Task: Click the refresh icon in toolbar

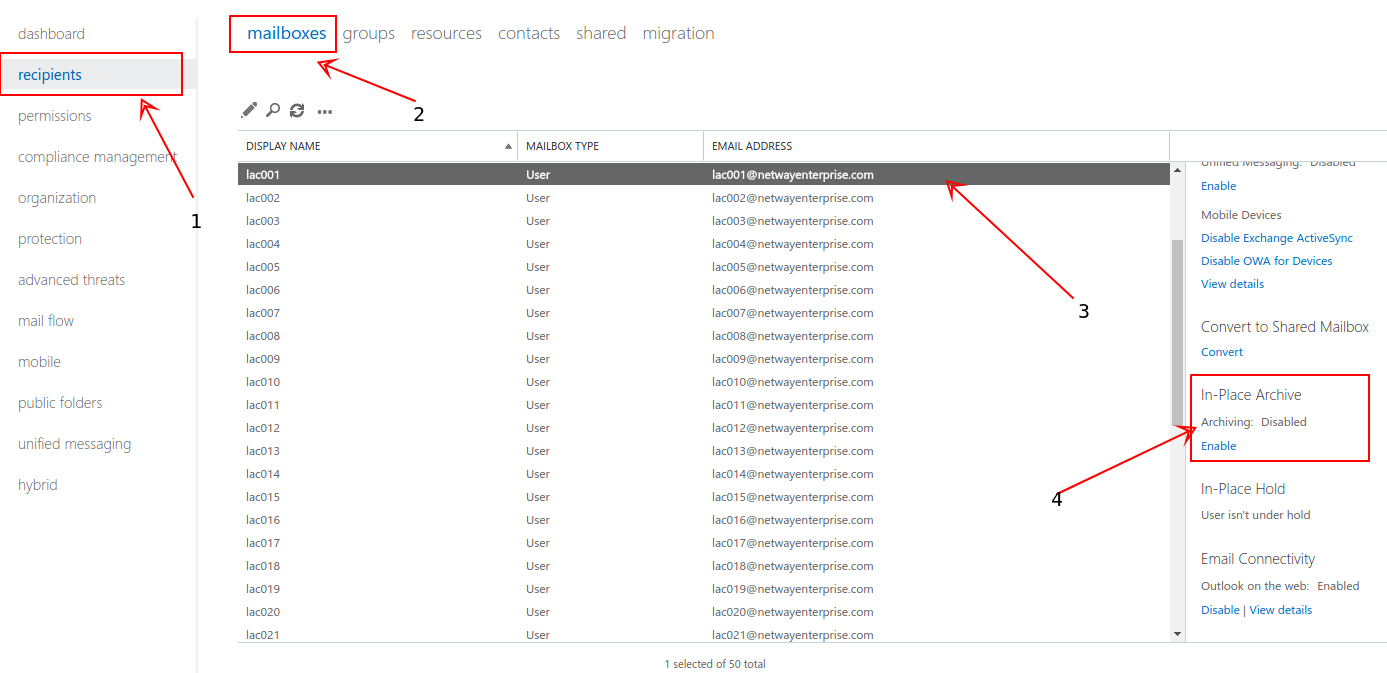Action: coord(297,111)
